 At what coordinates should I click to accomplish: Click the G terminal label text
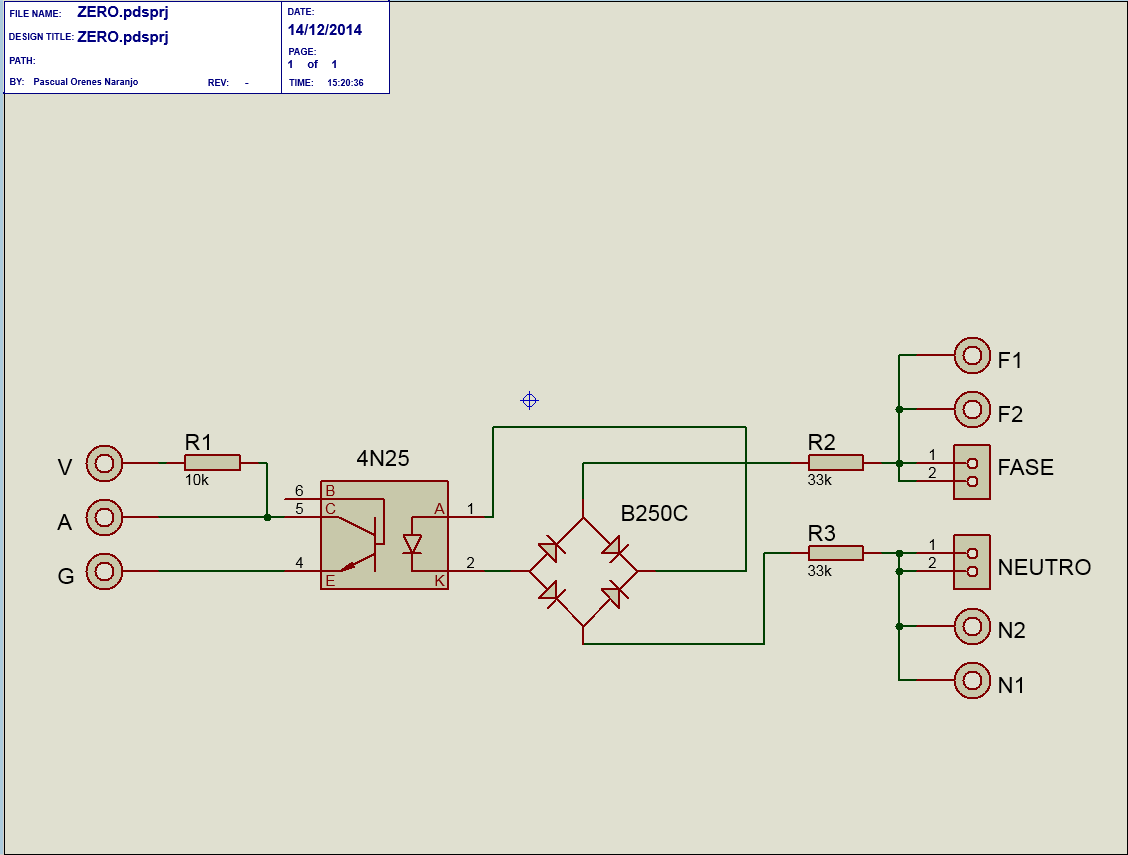(x=65, y=576)
